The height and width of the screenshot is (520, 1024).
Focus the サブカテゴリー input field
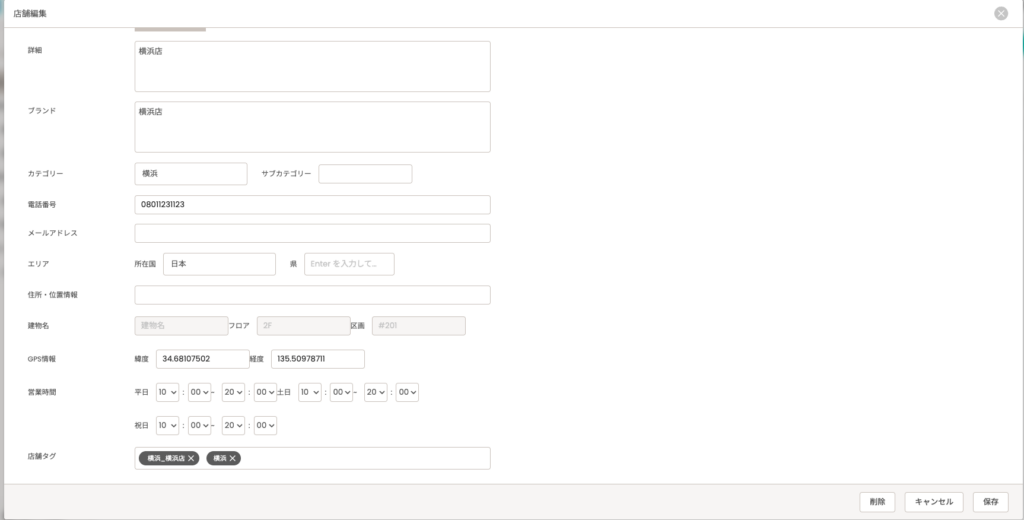tap(365, 174)
